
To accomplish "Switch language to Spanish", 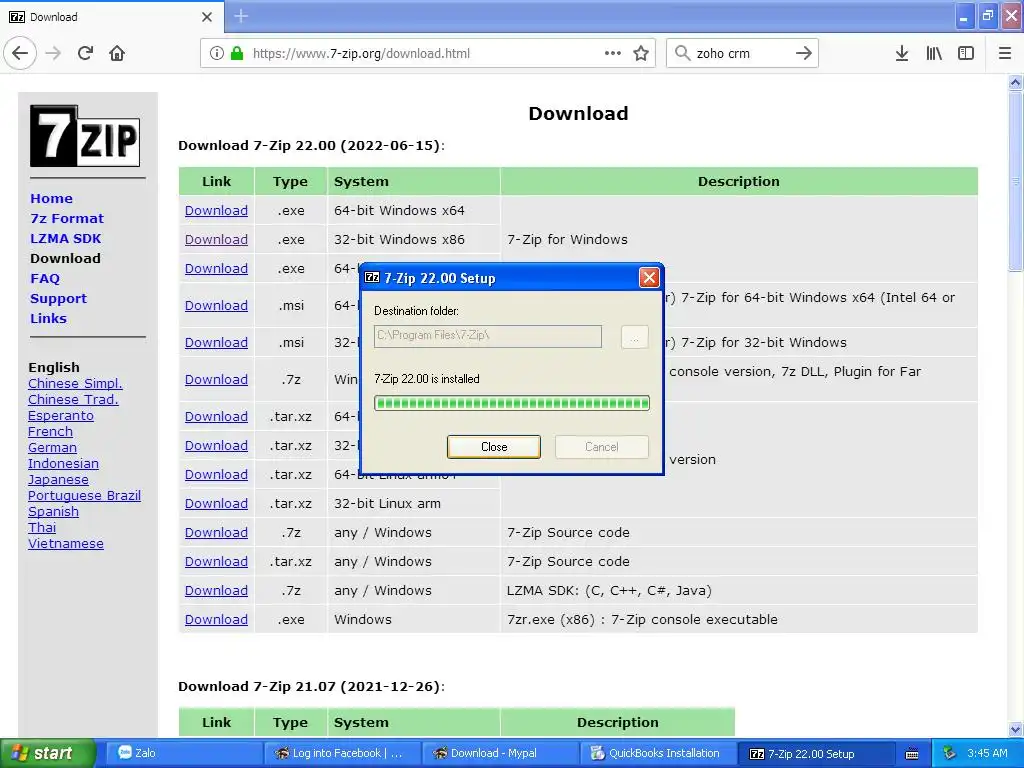I will coord(53,512).
